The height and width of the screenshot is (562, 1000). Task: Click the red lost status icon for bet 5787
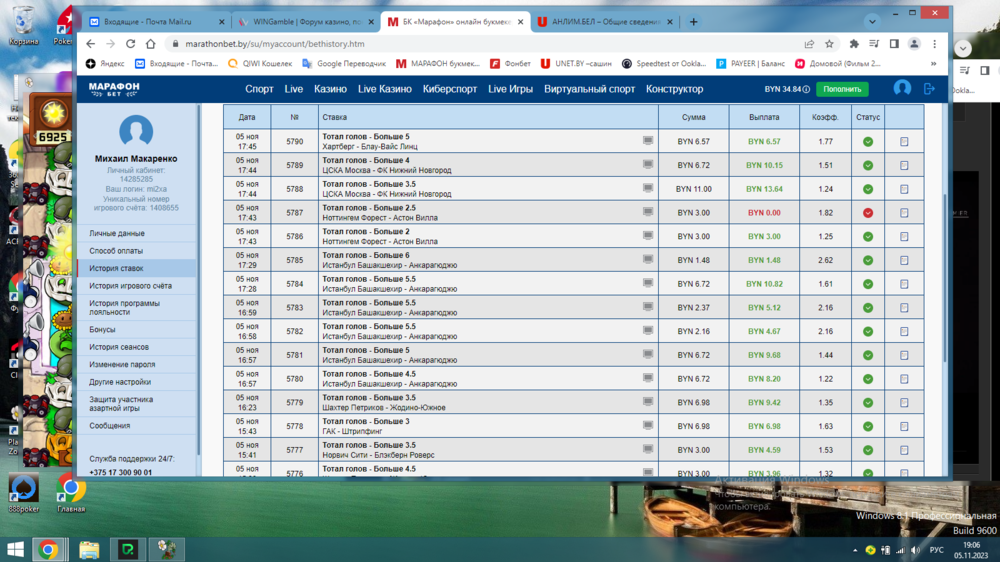click(868, 213)
